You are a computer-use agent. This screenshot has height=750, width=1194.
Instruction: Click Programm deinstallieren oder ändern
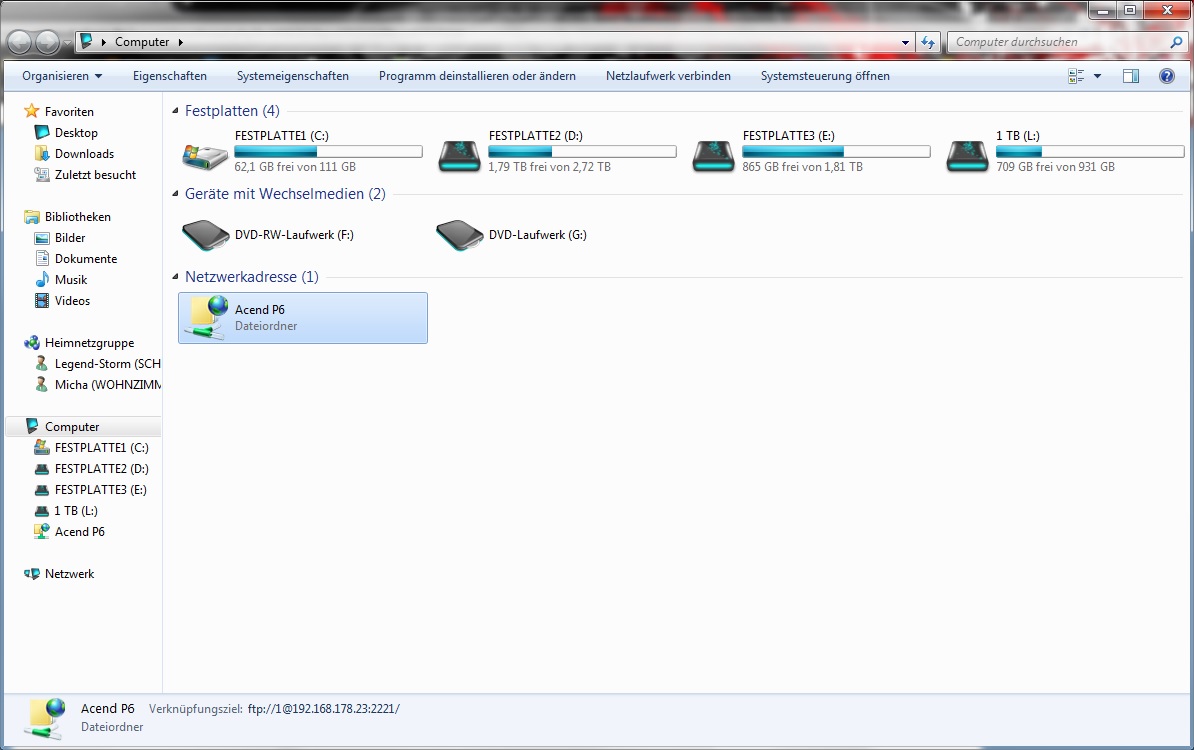[477, 76]
